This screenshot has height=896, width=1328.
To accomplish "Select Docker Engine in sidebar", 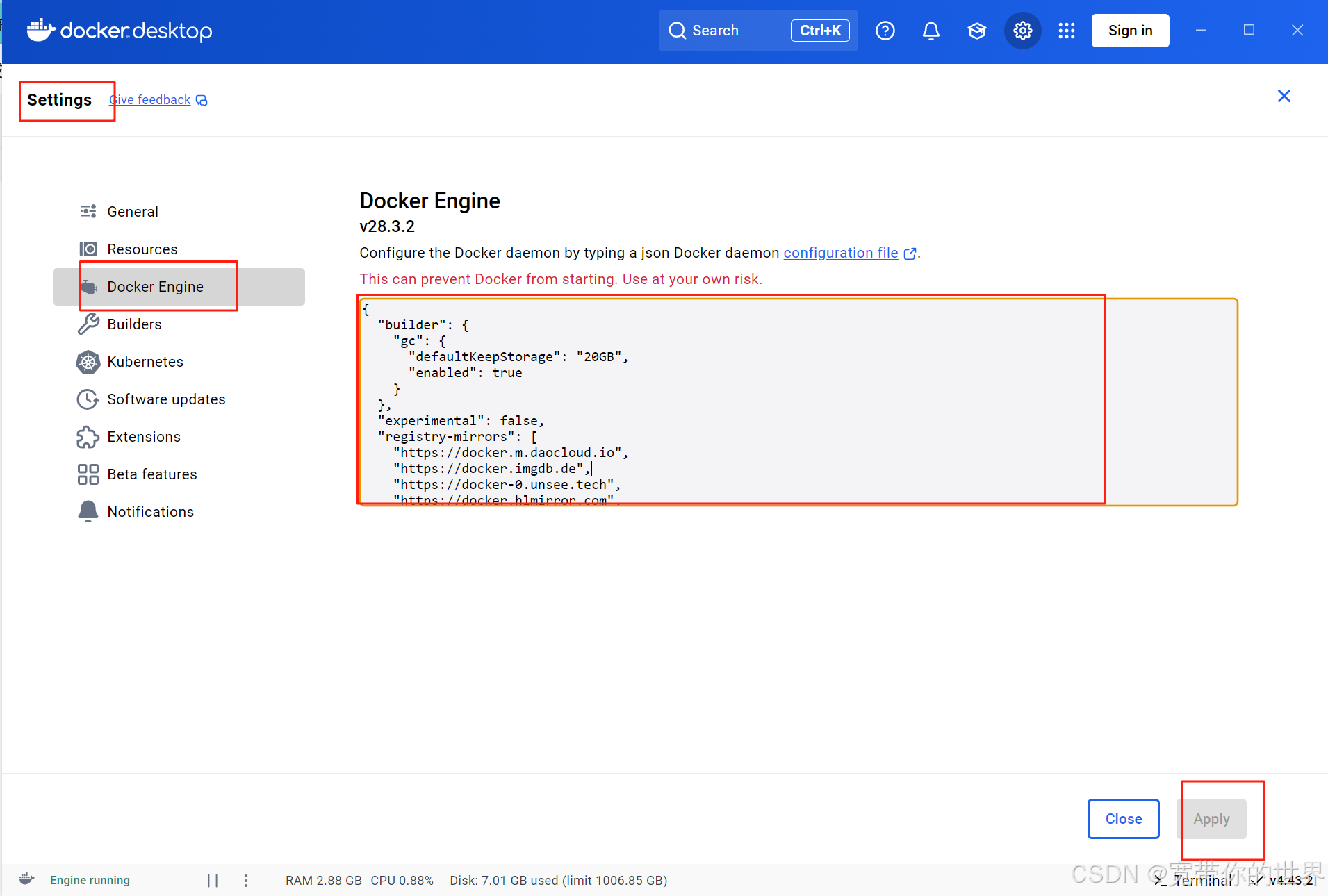I will 179,286.
